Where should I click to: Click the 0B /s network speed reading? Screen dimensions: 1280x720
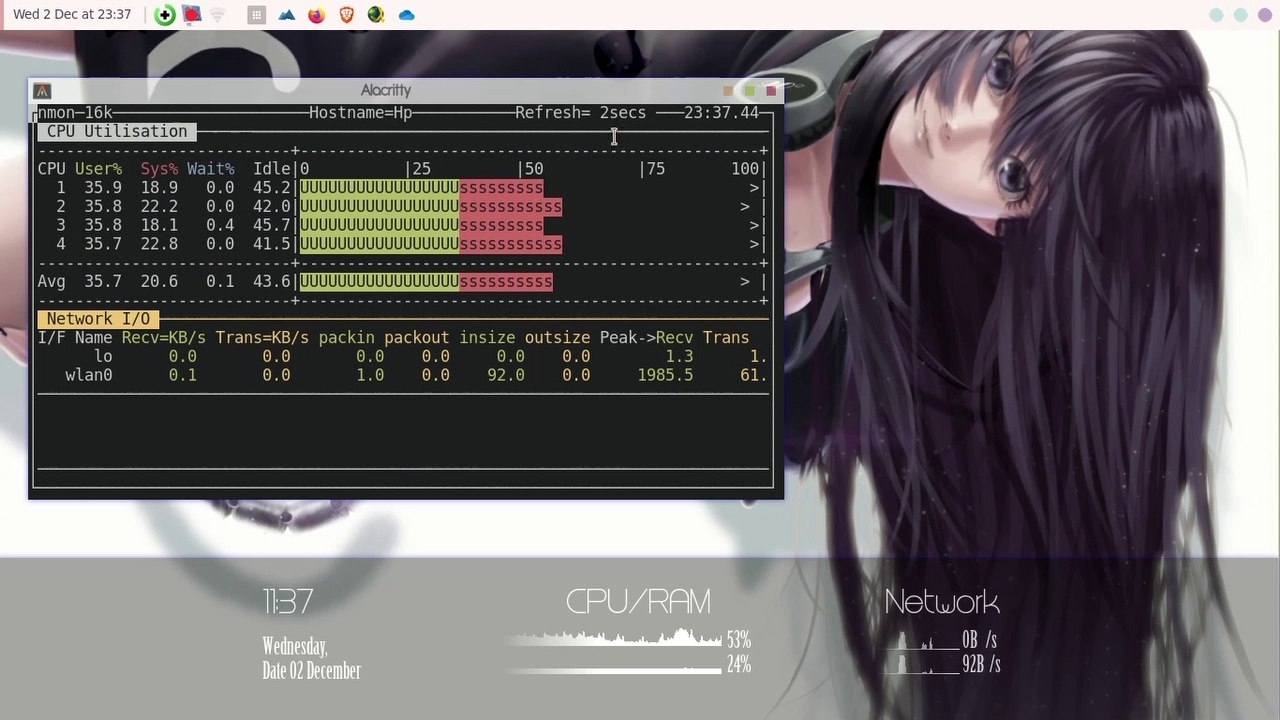980,640
